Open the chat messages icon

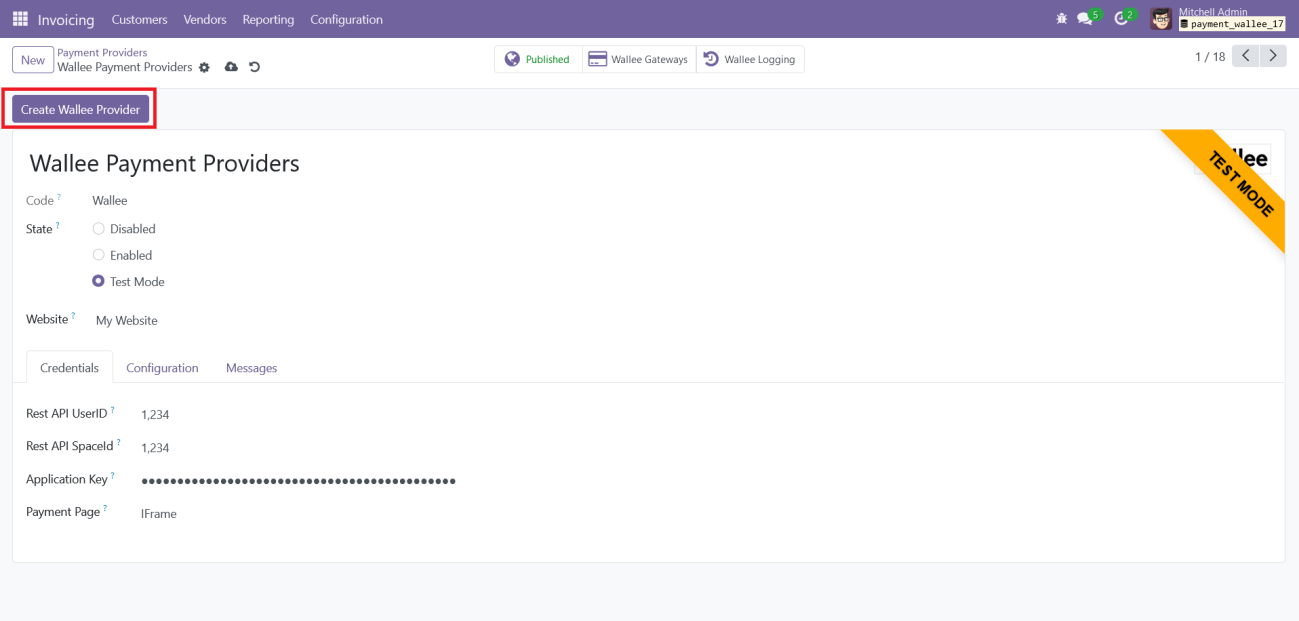[1085, 19]
